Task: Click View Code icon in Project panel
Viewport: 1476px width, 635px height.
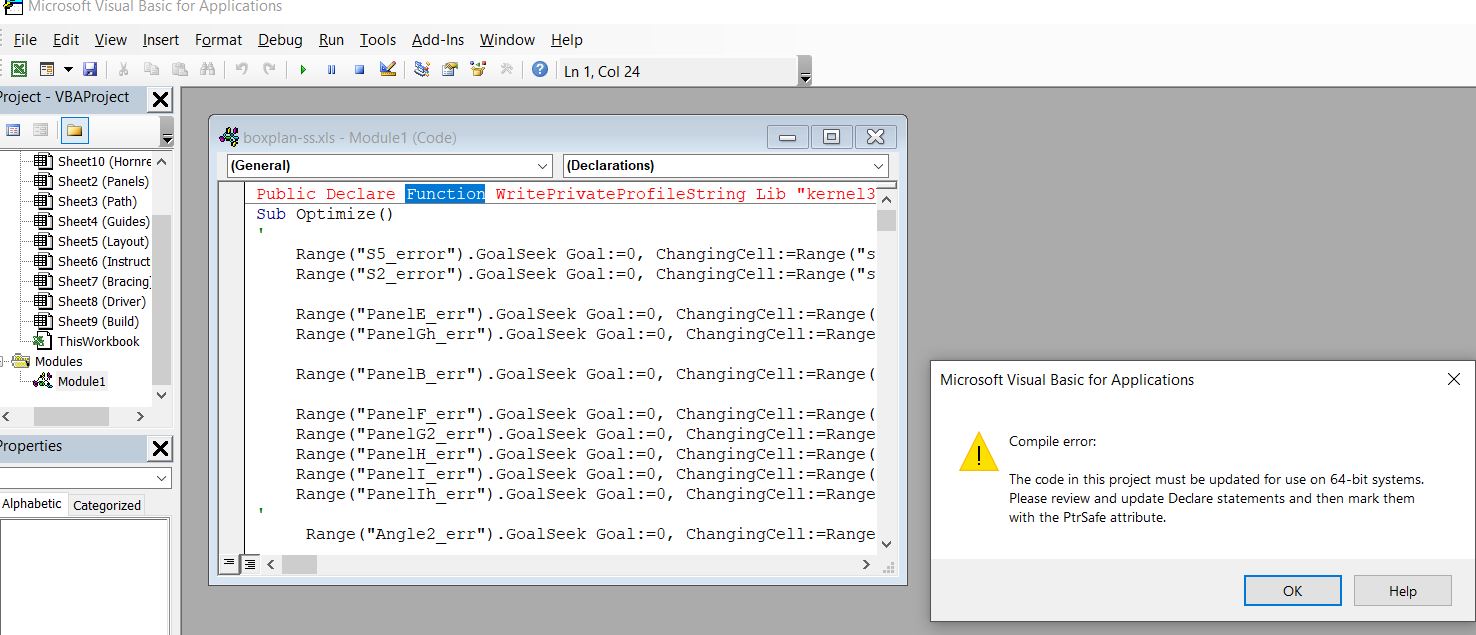Action: click(14, 130)
